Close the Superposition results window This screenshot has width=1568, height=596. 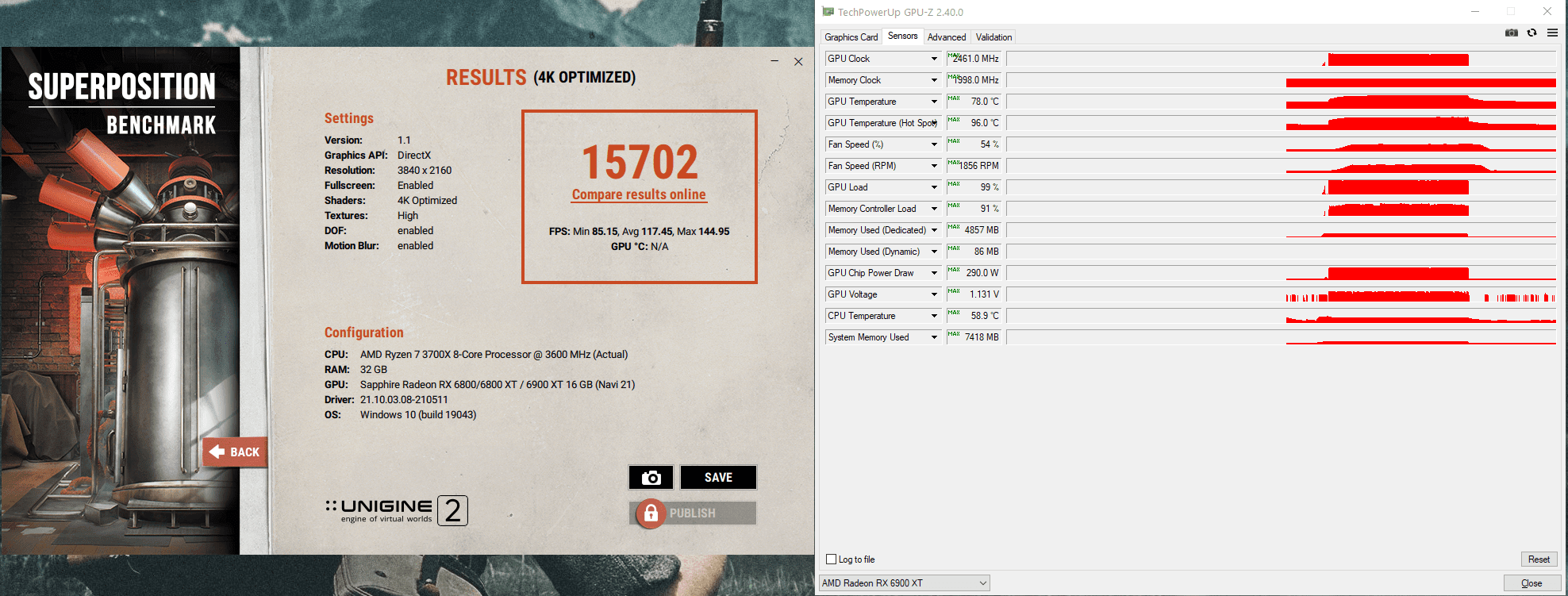[x=798, y=61]
